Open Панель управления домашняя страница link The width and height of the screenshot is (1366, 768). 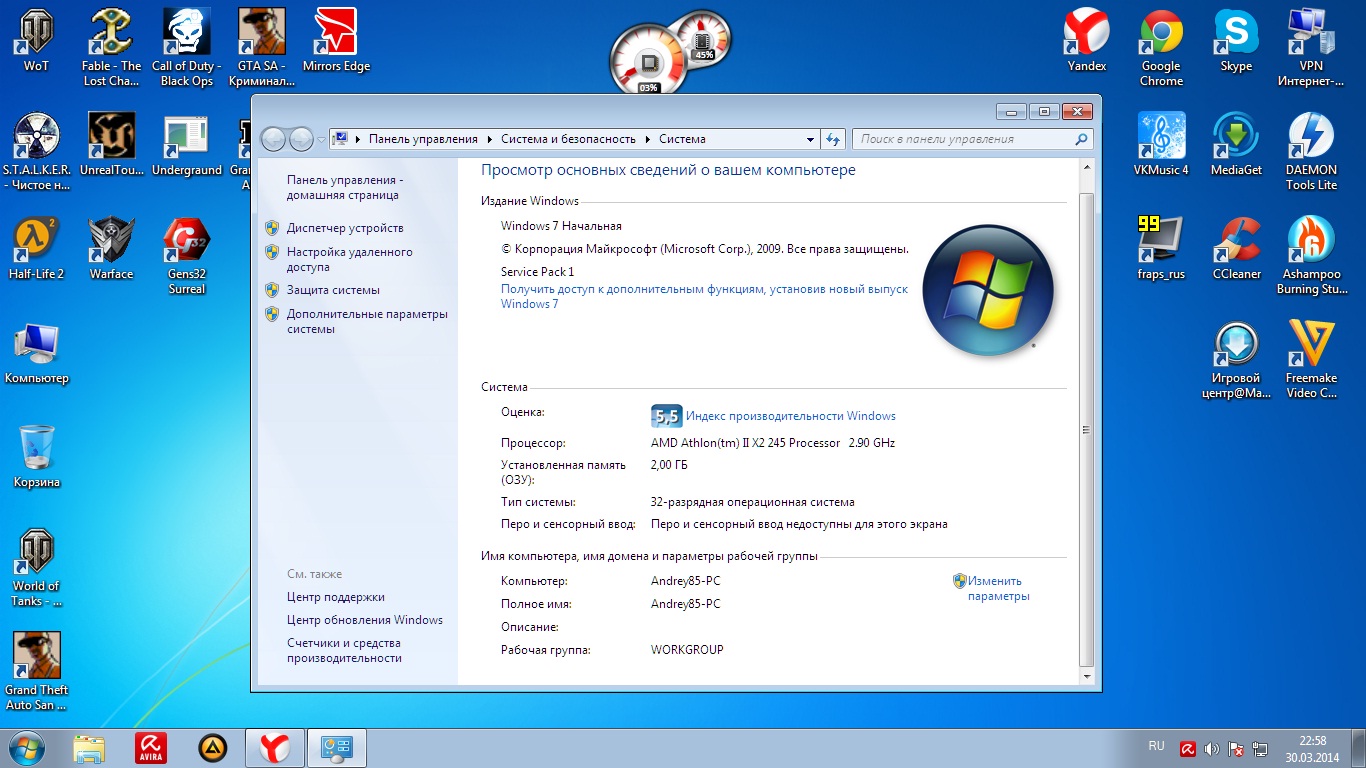(x=345, y=187)
